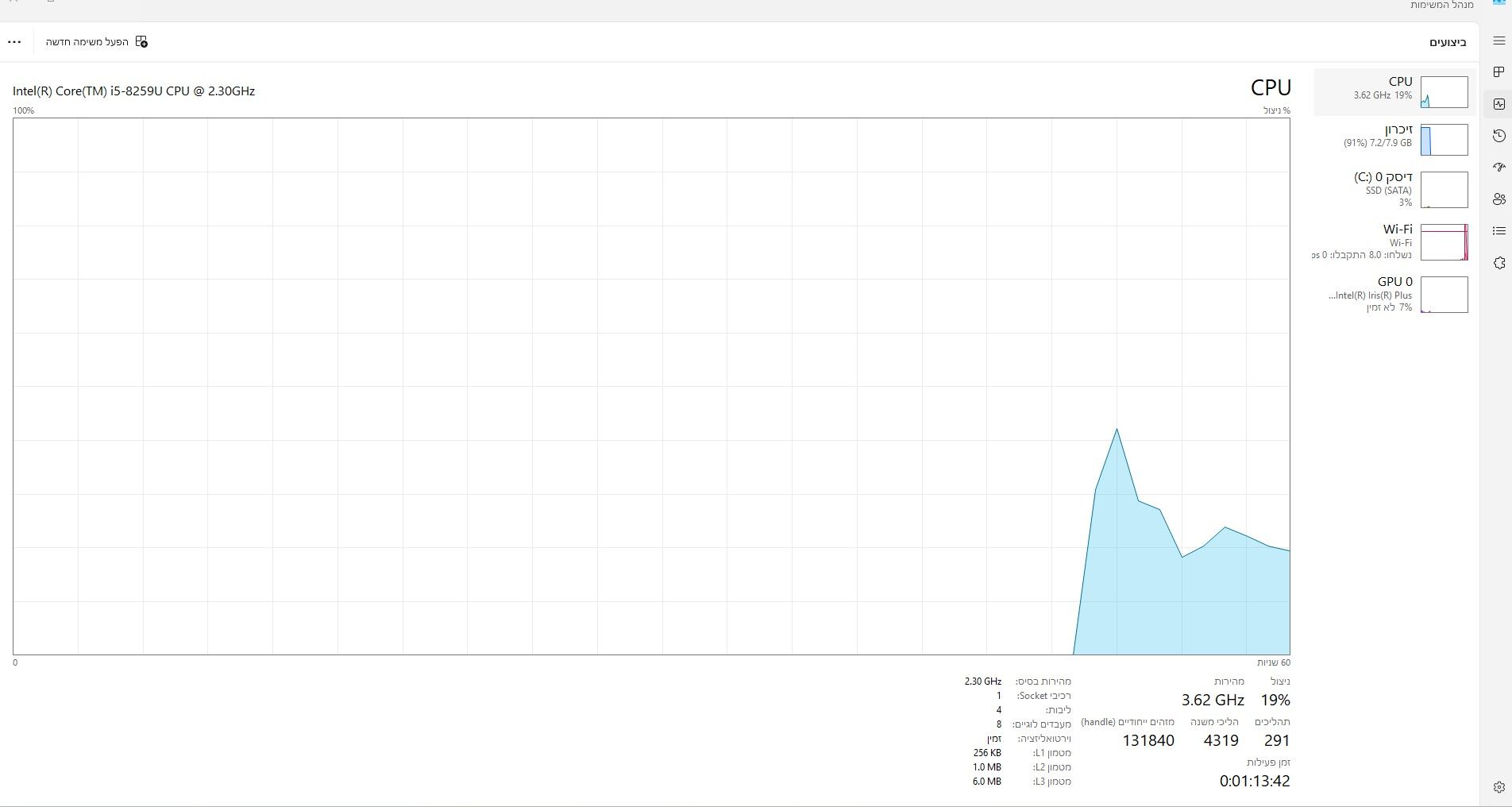Viewport: 1512px width, 807px height.
Task: Click the 'מזהים ייחודיים (handle)' label
Action: [x=1128, y=722]
